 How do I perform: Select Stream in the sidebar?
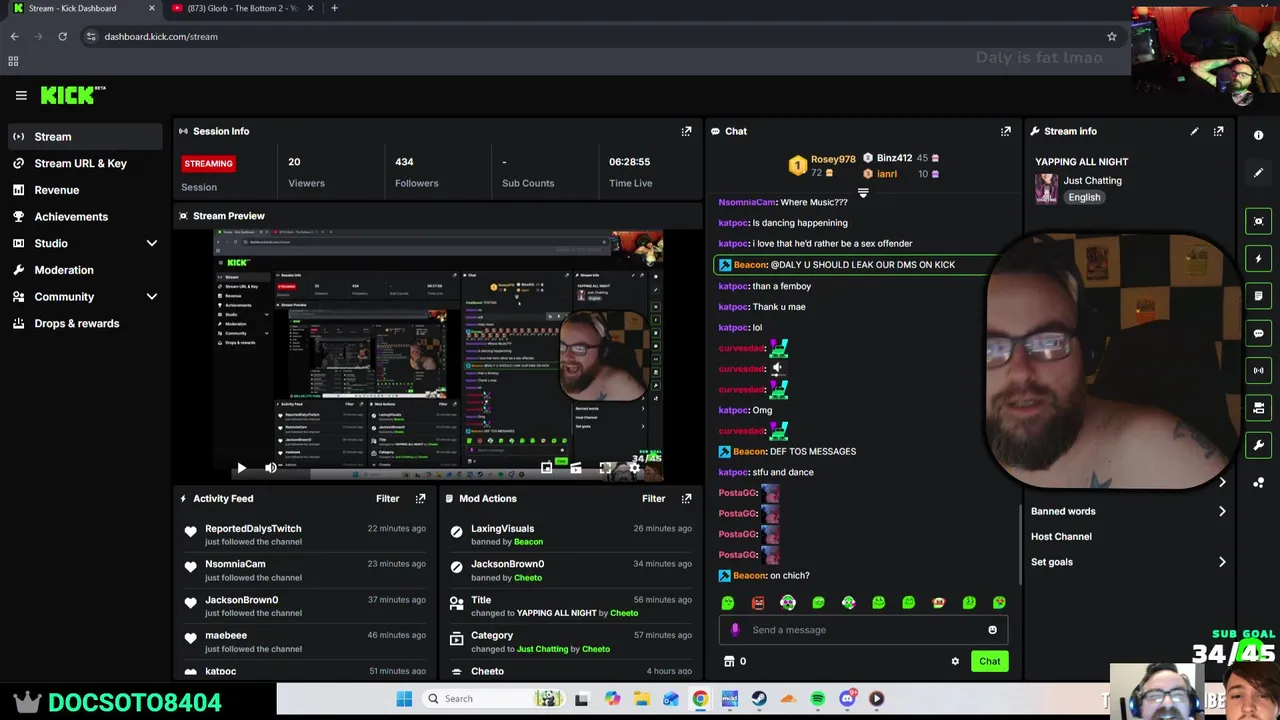(x=83, y=136)
